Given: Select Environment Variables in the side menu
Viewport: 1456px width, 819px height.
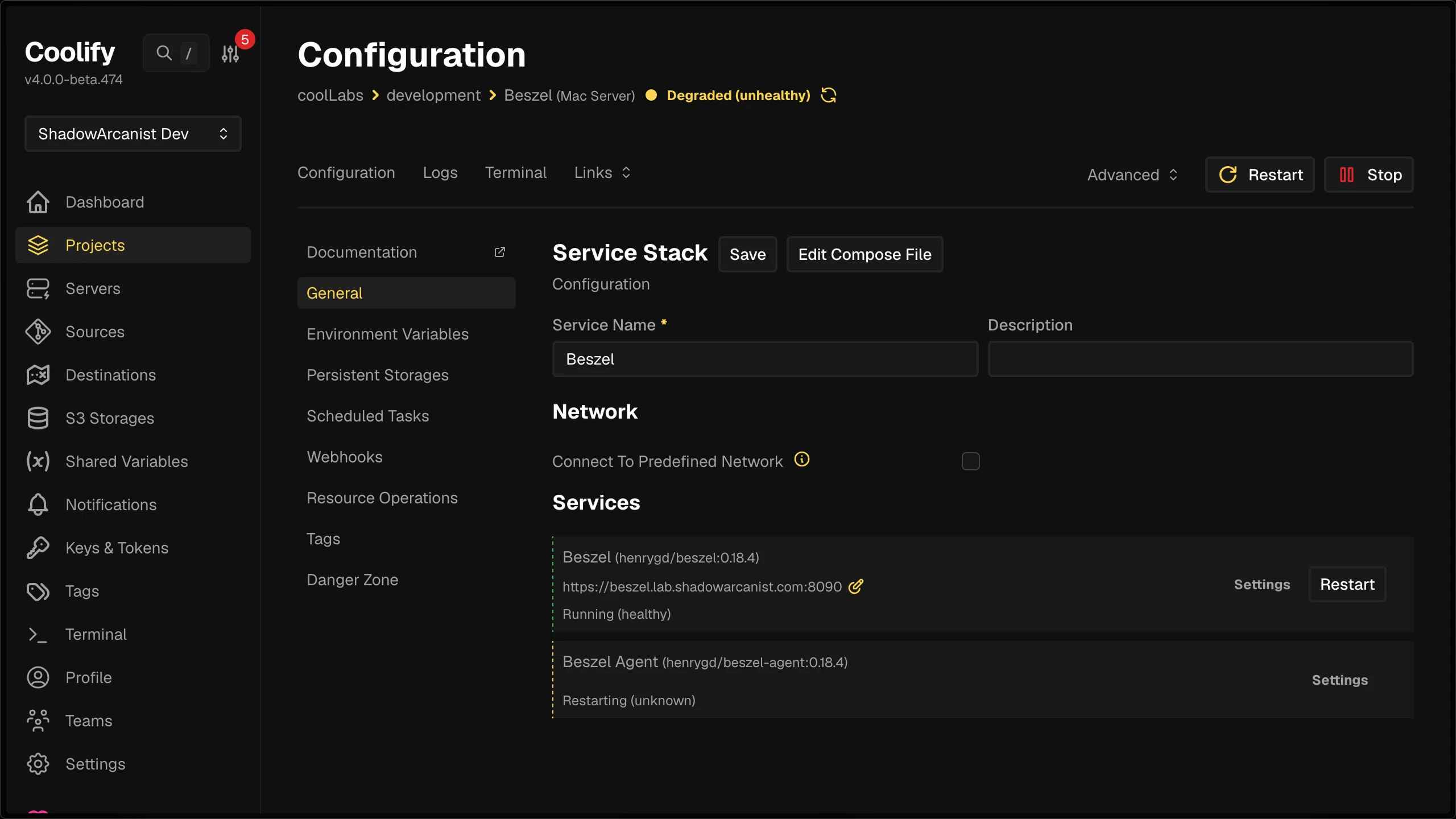Looking at the screenshot, I should pos(387,334).
